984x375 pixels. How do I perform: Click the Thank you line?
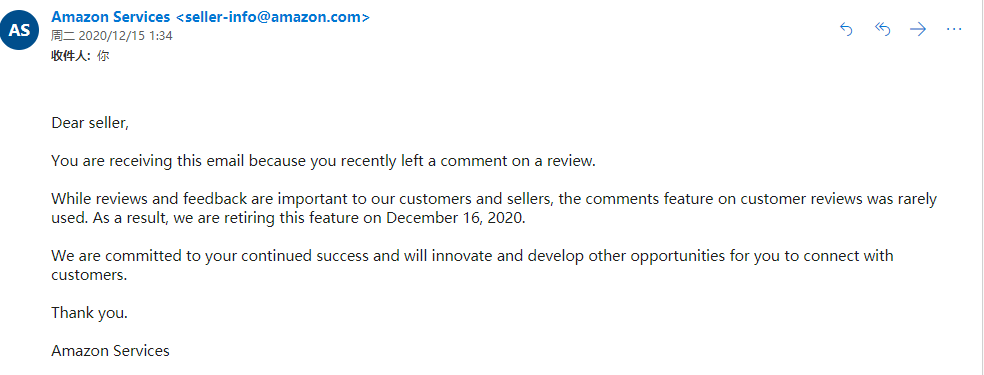click(x=89, y=312)
